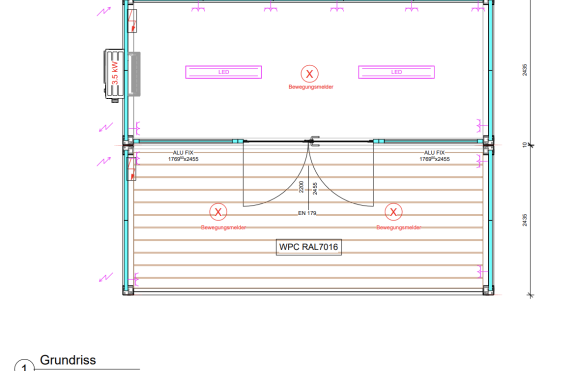Image resolution: width=576 pixels, height=371 pixels.
Task: Select the lower-left Bewegungsmelder sensor on decking
Action: coord(218,212)
